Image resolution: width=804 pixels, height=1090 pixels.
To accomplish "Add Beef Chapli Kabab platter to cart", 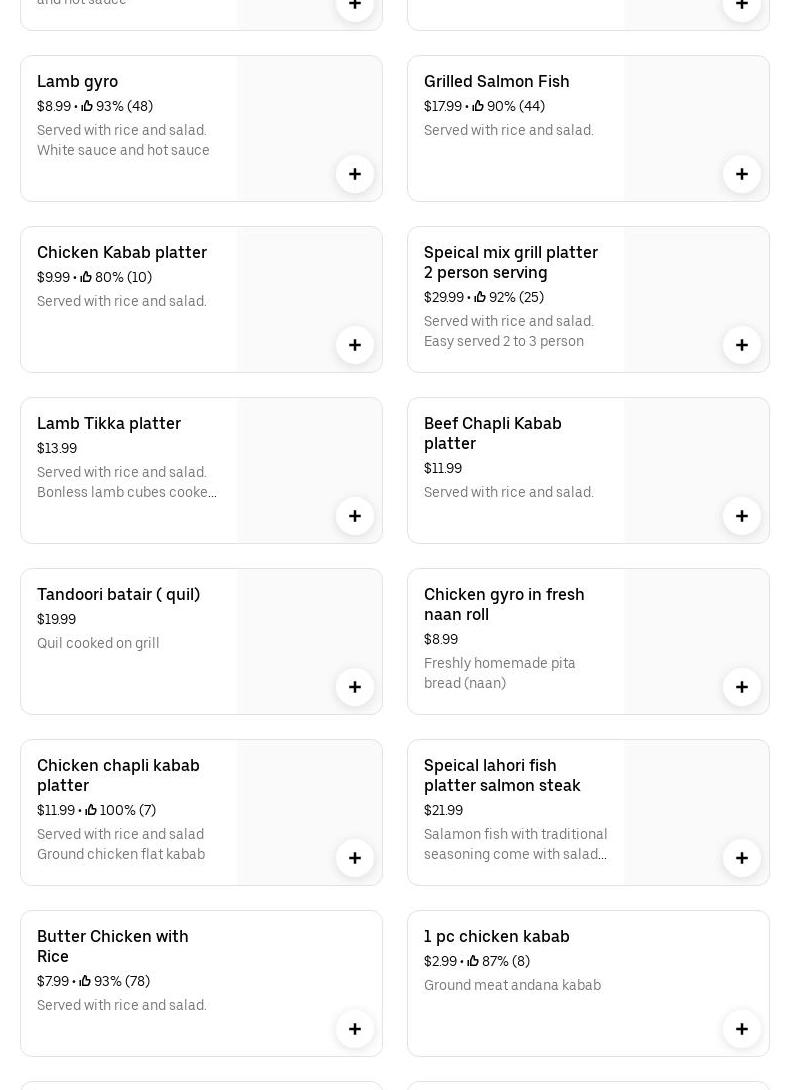I will [x=742, y=516].
